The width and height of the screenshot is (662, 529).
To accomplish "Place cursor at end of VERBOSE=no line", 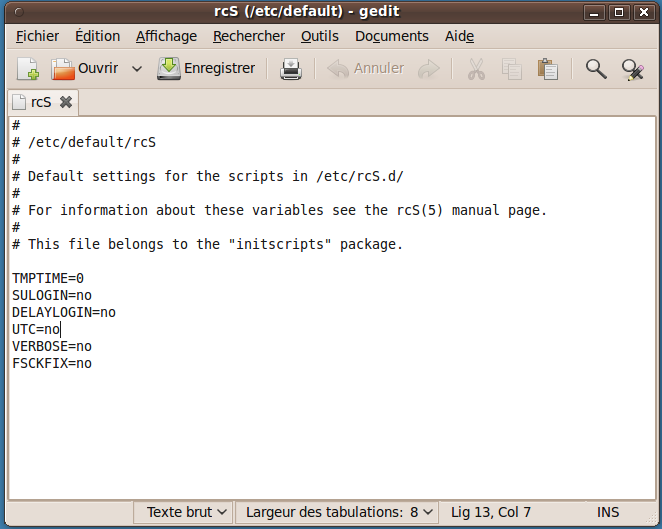I will pyautogui.click(x=93, y=346).
